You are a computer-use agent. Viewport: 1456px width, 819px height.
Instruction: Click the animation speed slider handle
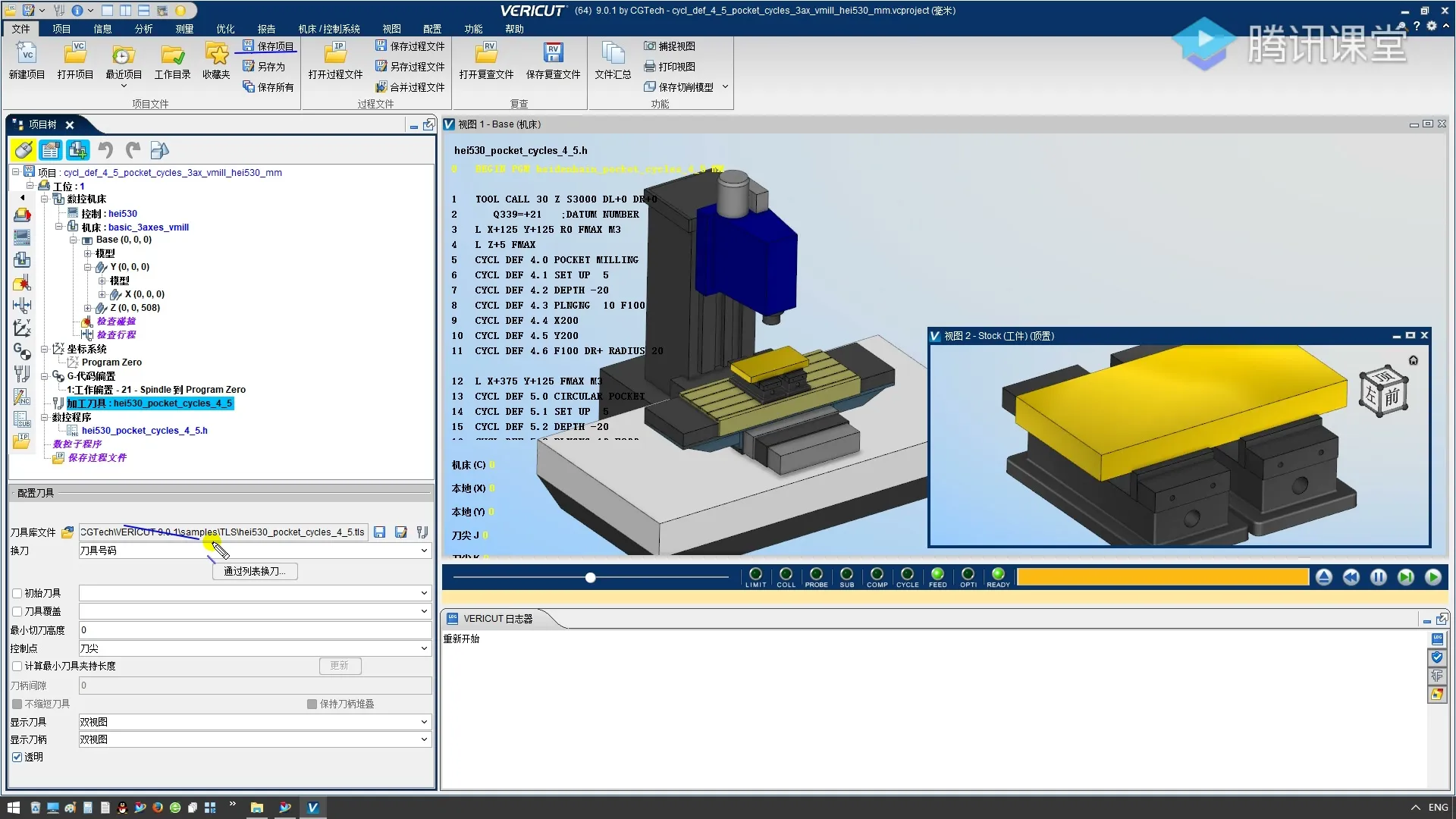click(590, 578)
